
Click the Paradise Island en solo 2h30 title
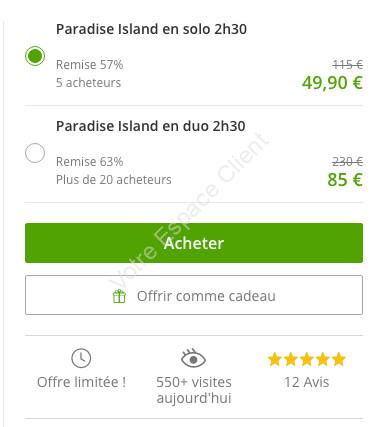click(151, 29)
